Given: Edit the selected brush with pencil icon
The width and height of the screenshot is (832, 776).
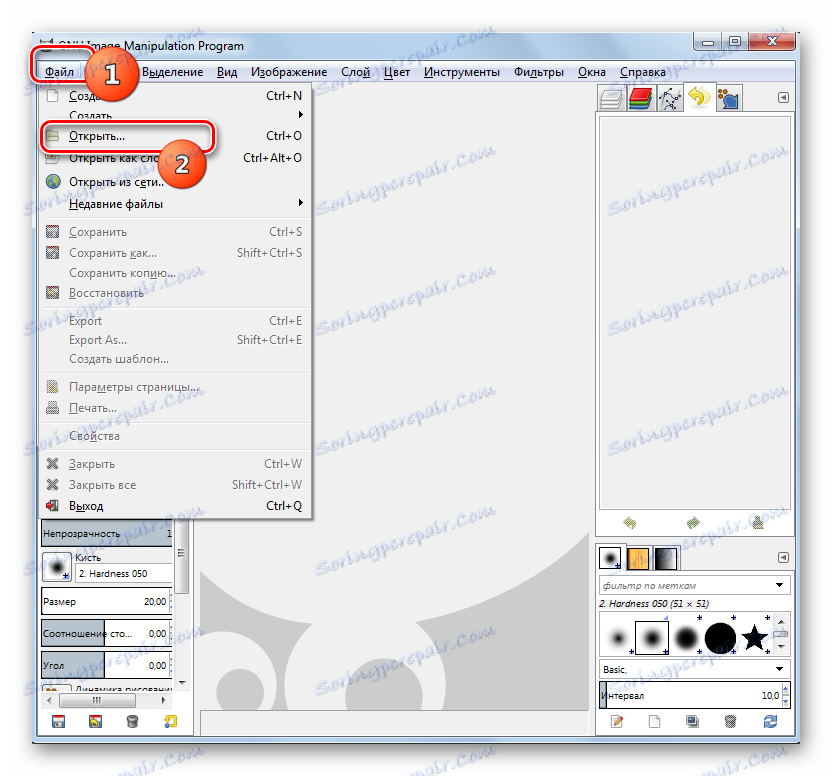Looking at the screenshot, I should pyautogui.click(x=617, y=721).
